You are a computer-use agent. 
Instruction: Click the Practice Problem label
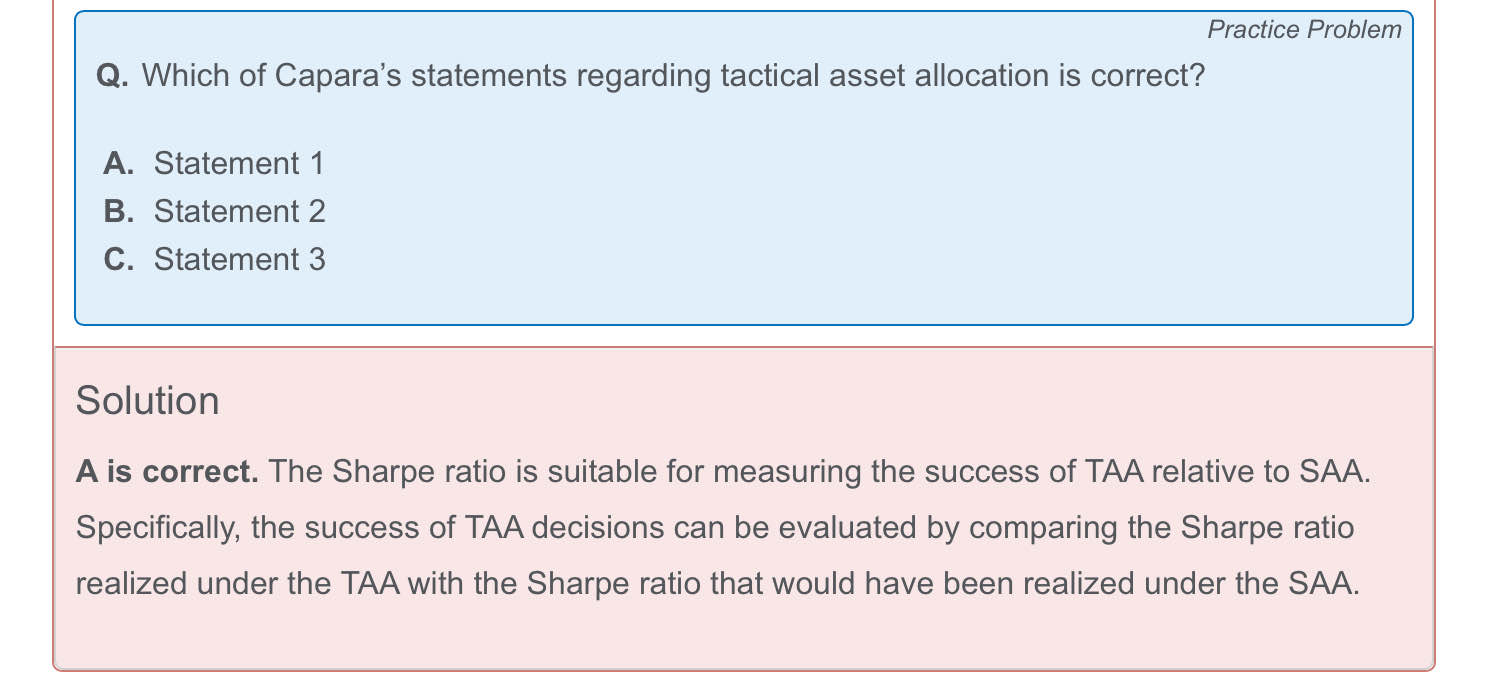point(1304,29)
